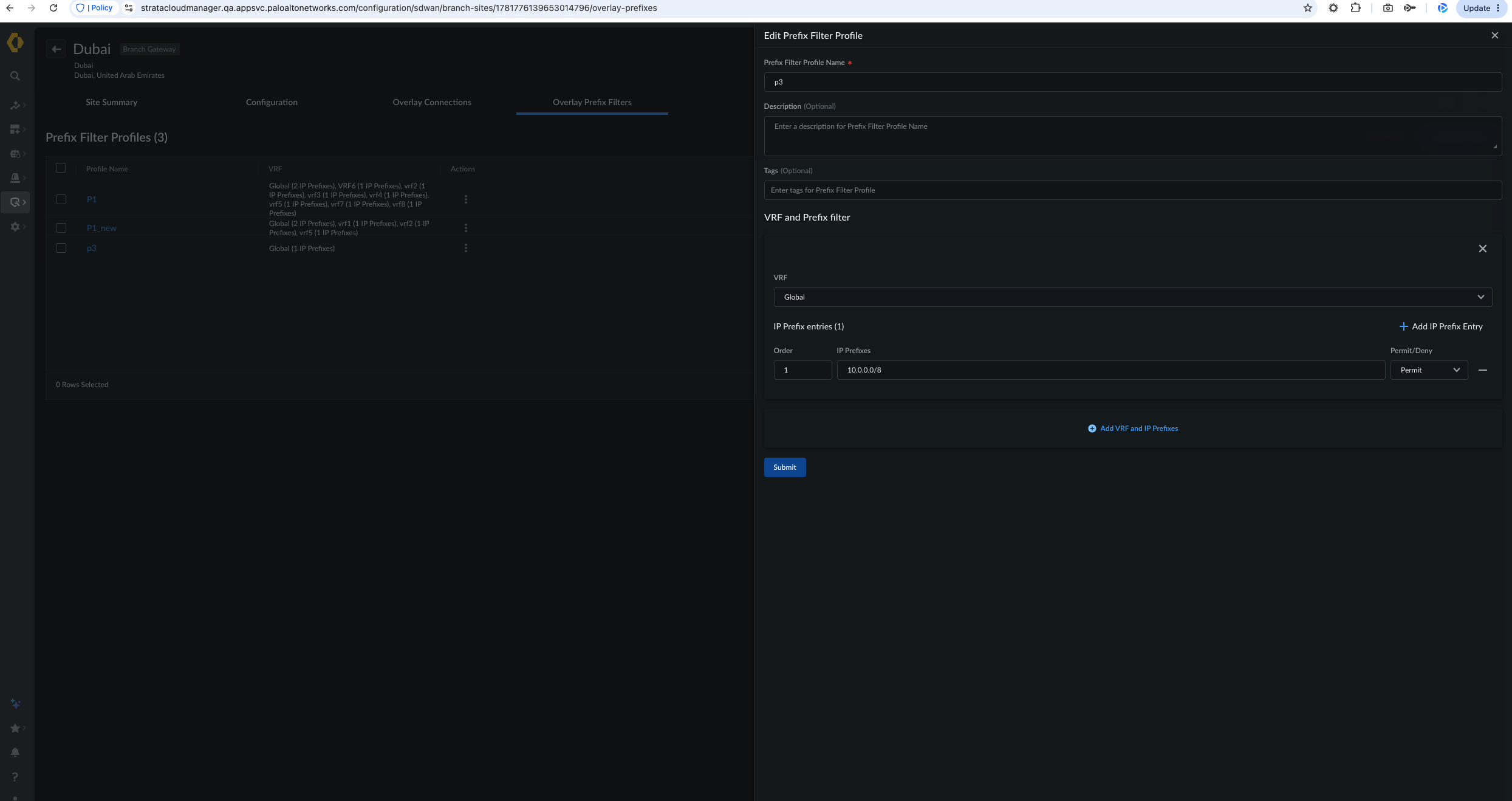
Task: Check the box for profile P1_new
Action: click(61, 228)
